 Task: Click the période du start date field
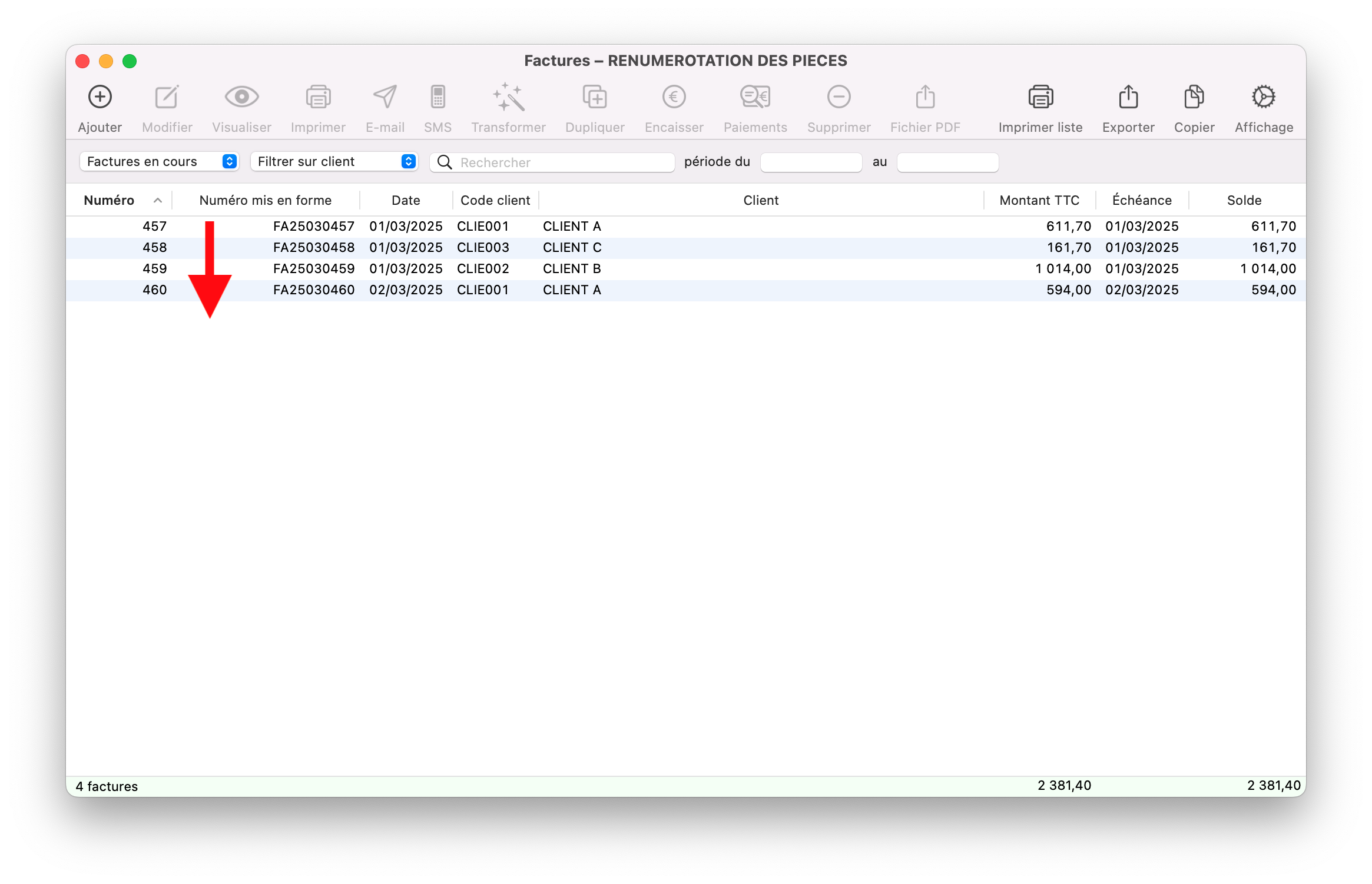(811, 162)
